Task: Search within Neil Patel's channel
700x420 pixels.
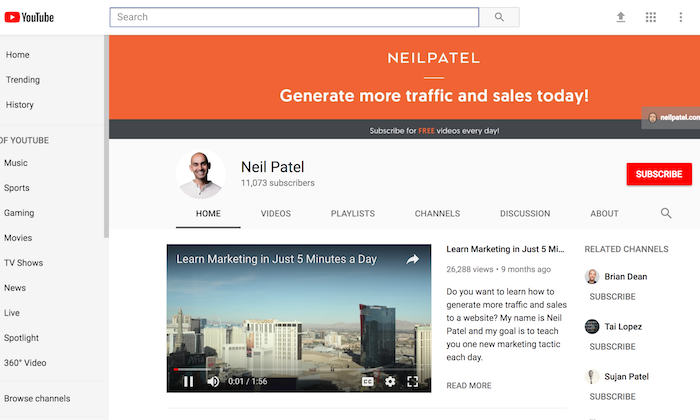Action: tap(666, 213)
